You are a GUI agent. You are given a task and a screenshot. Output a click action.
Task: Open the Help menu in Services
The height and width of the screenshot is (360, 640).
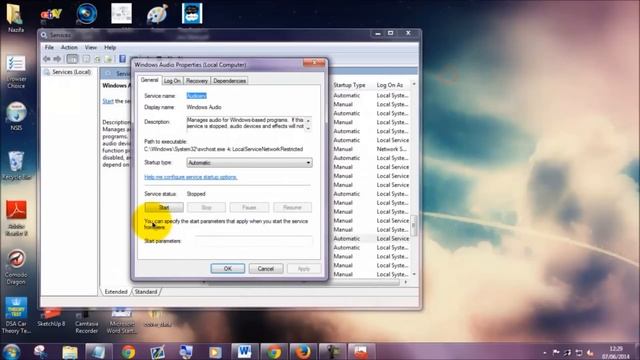click(110, 47)
